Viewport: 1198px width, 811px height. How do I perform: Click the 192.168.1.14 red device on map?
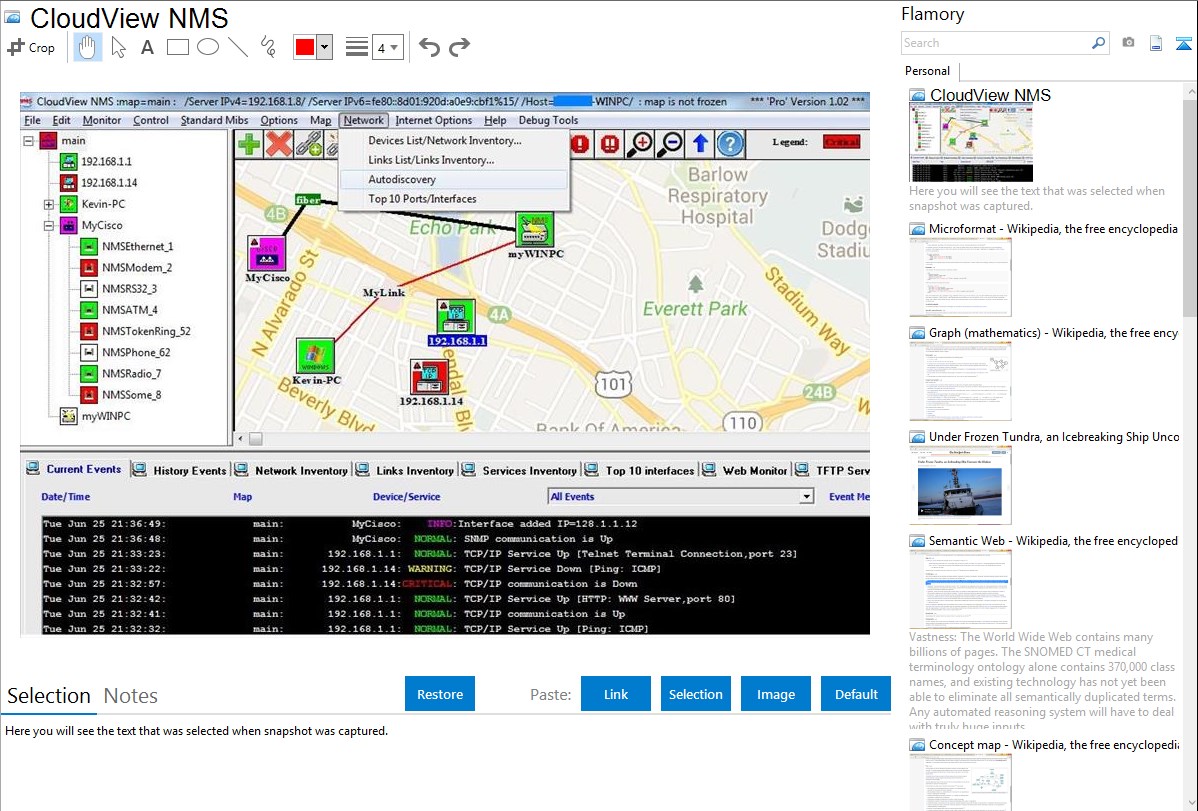[429, 377]
